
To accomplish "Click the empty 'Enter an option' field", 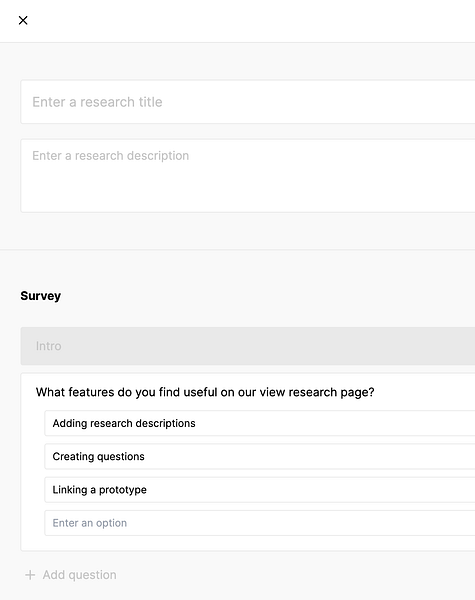I will 260,523.
